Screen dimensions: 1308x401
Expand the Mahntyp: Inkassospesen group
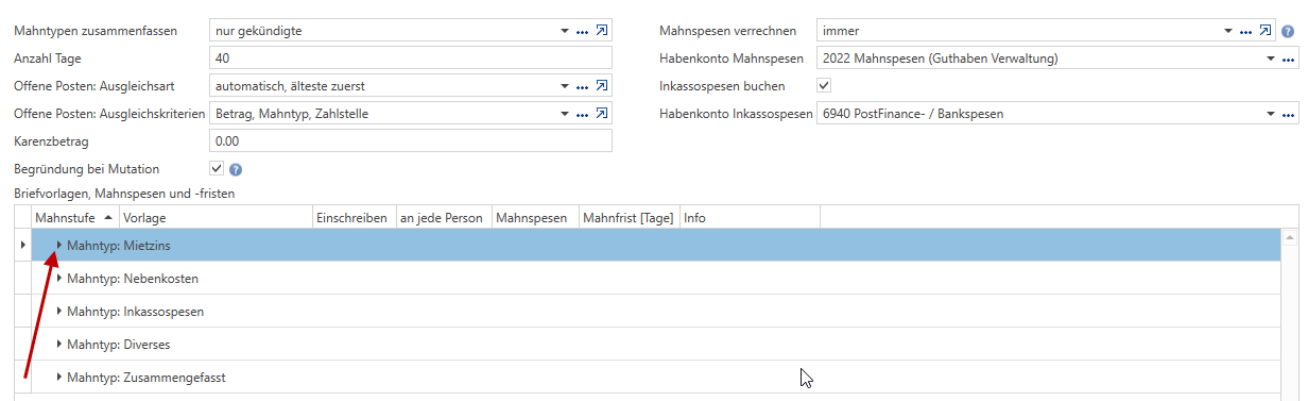pyautogui.click(x=59, y=311)
